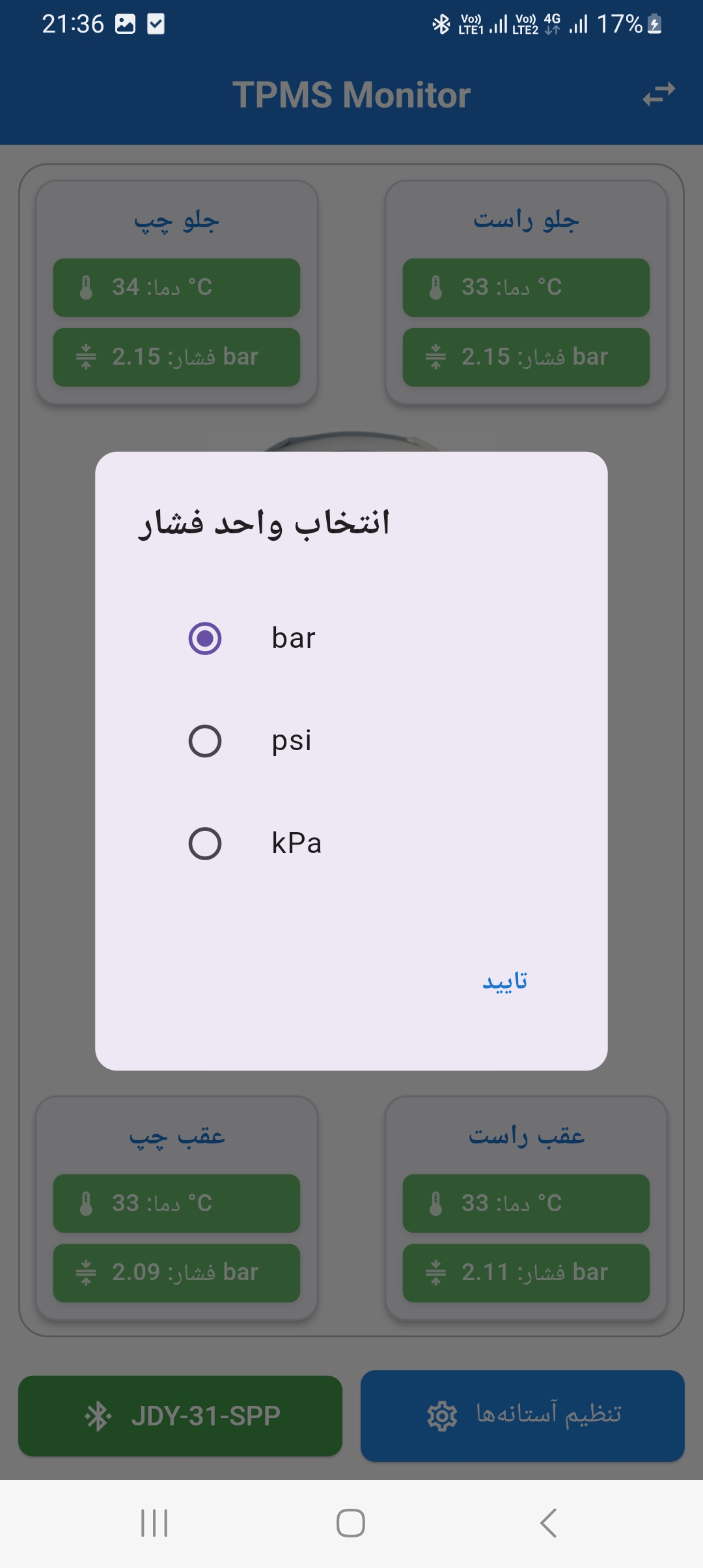Tap the TPMS Monitor title
Viewport: 703px width, 1568px height.
pos(351,95)
